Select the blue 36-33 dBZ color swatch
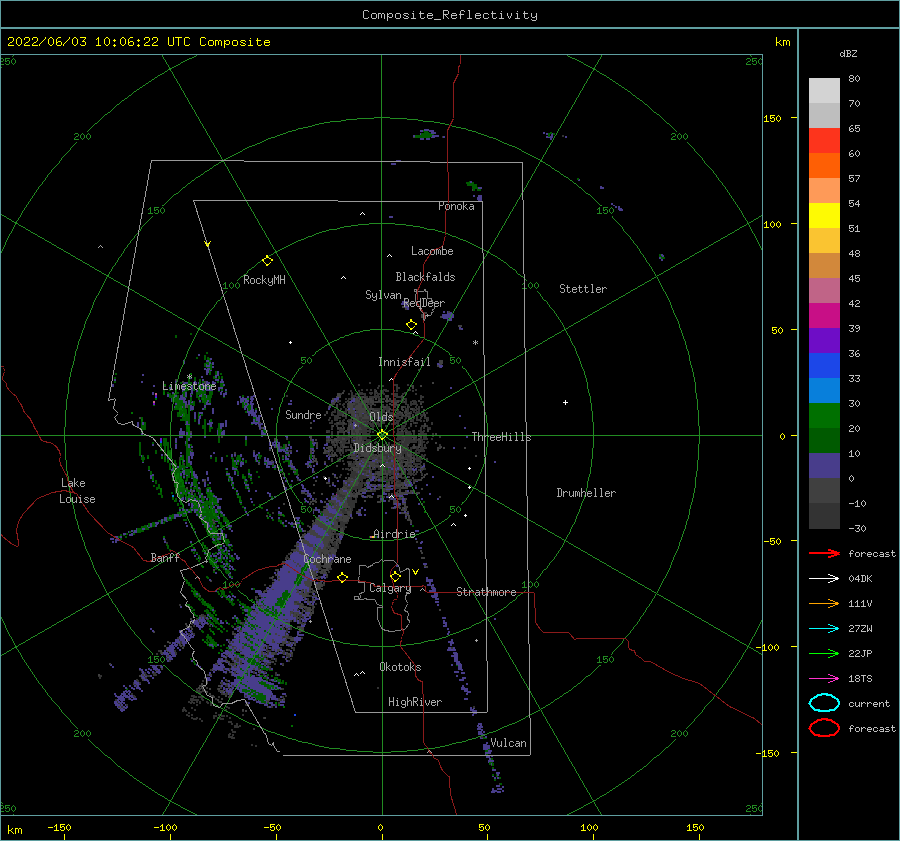900x841 pixels. 824,366
